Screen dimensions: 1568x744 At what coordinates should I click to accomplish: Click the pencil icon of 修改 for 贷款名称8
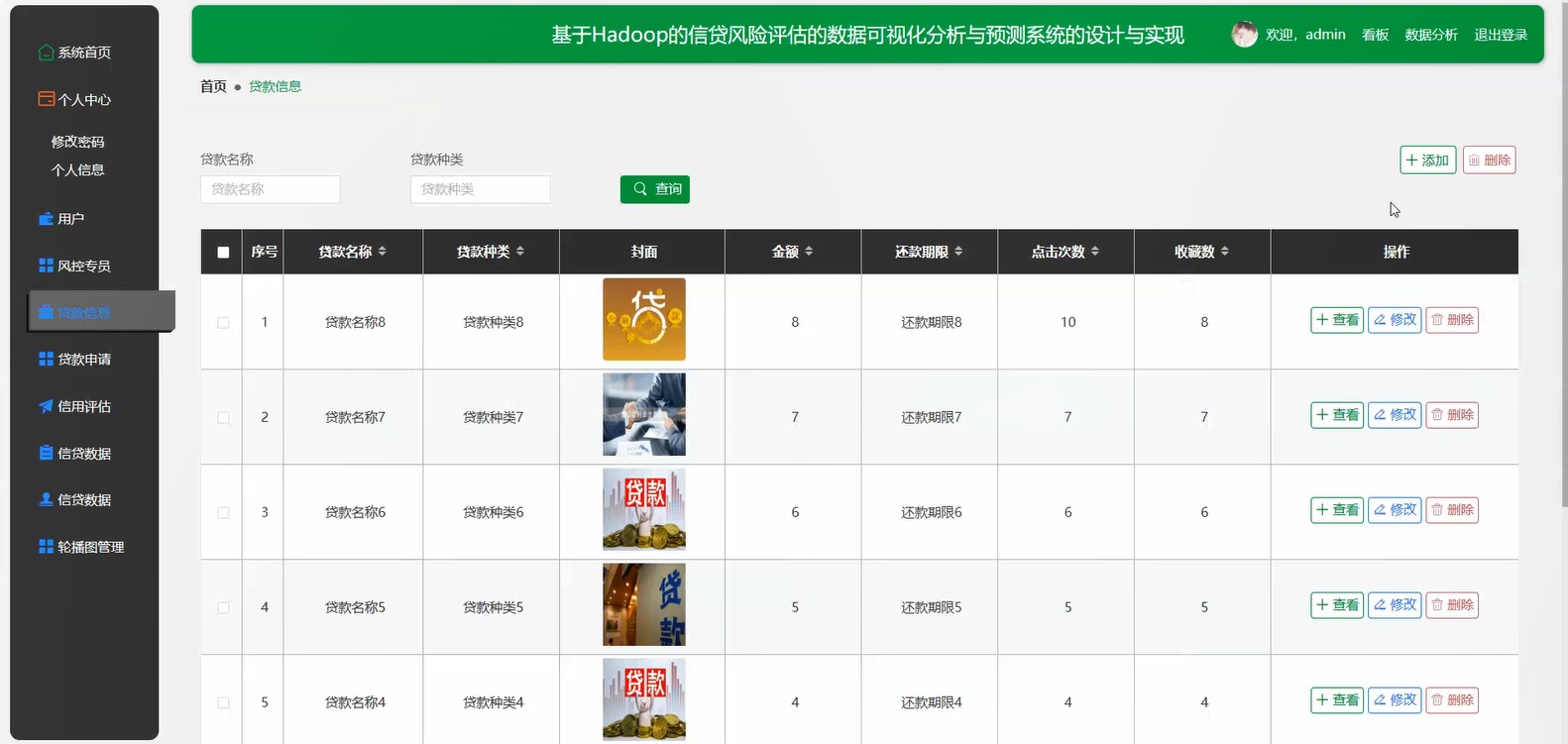click(x=1380, y=320)
